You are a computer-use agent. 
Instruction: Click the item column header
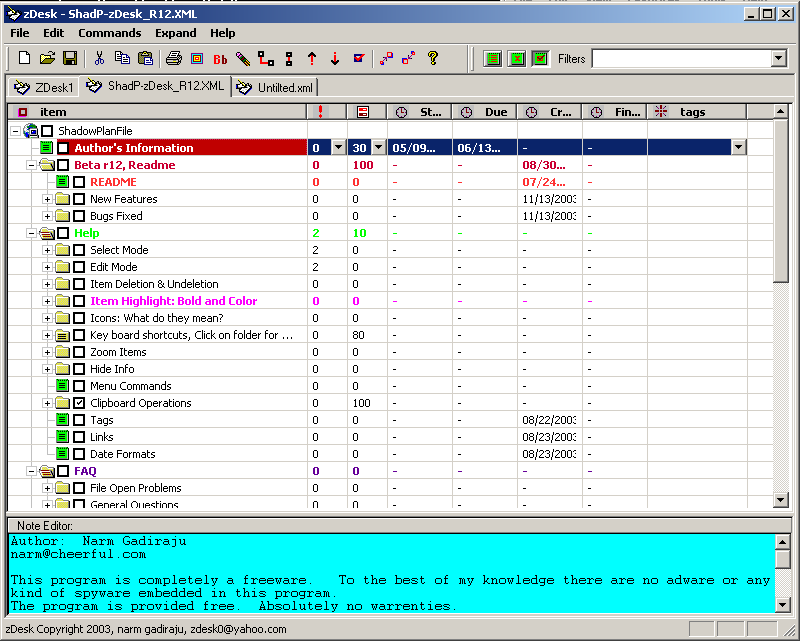pos(158,112)
